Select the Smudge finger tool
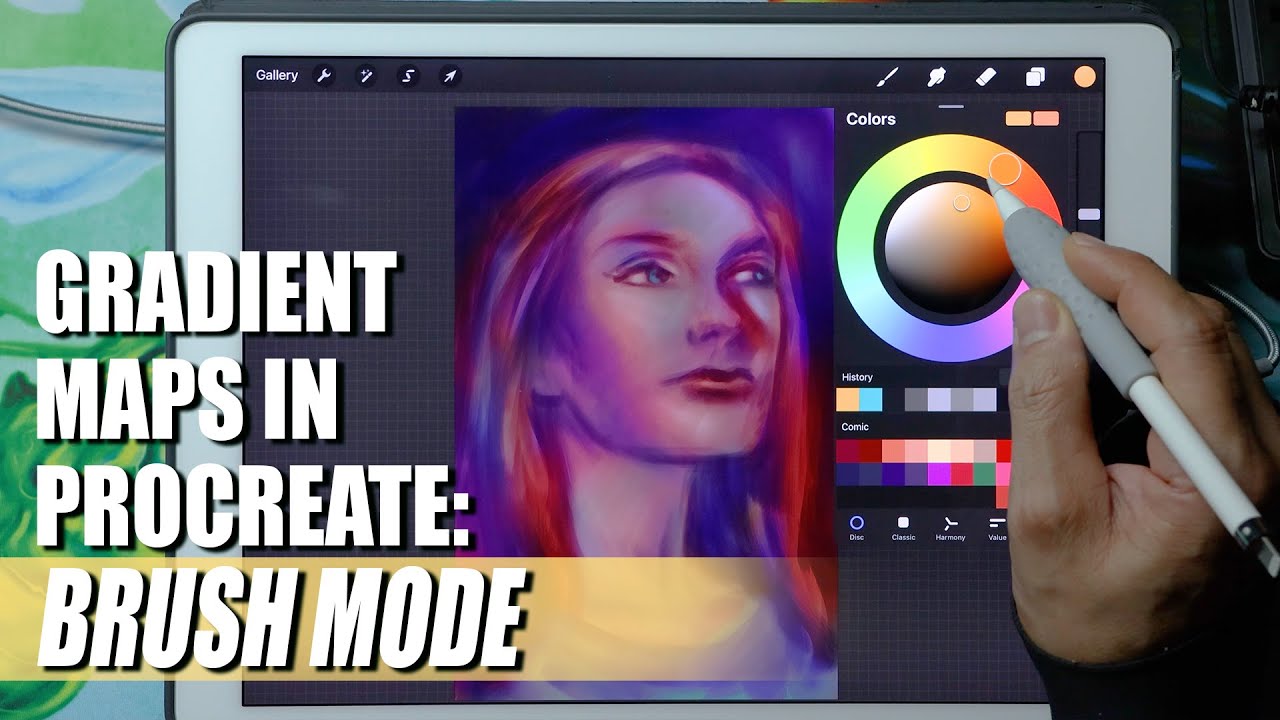 tap(937, 76)
